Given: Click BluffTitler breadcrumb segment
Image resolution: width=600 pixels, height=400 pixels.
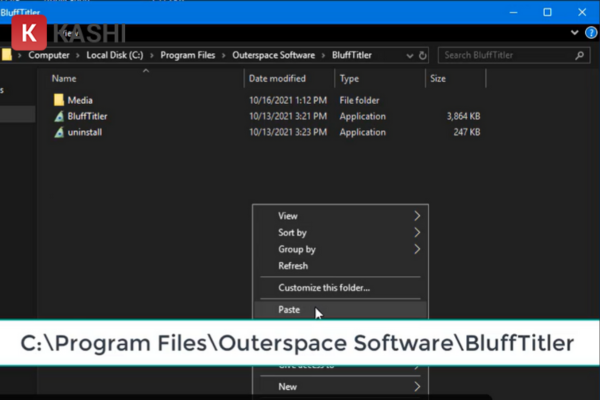Looking at the screenshot, I should click(352, 55).
